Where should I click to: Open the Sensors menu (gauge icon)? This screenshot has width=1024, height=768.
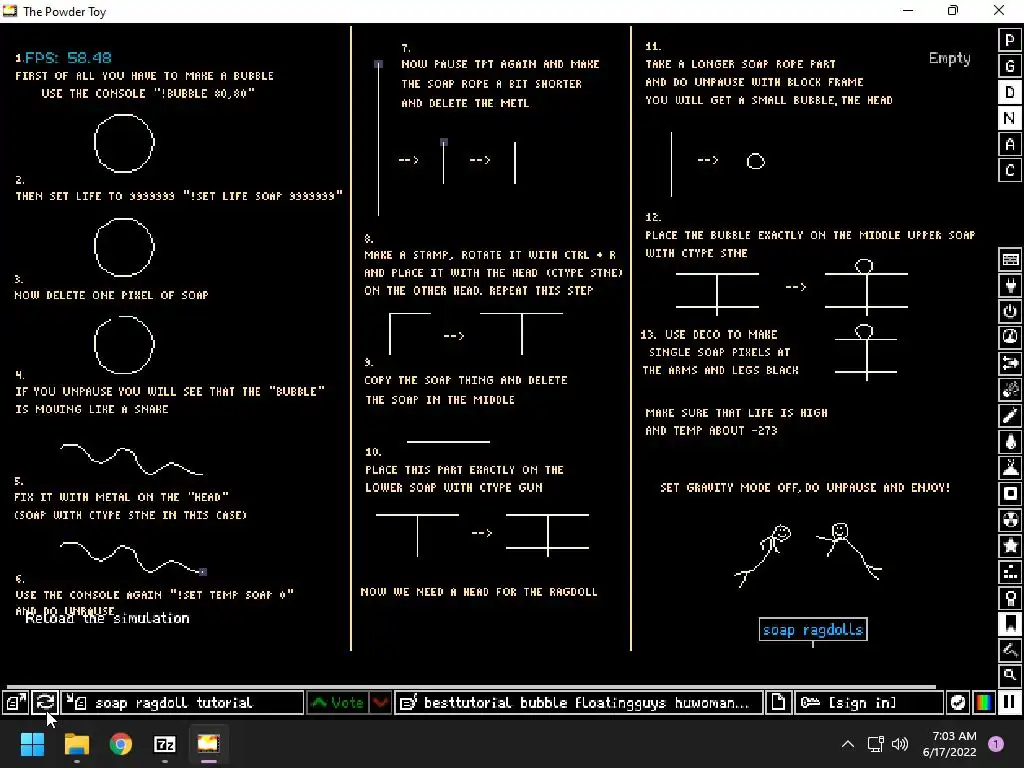pos(1010,338)
